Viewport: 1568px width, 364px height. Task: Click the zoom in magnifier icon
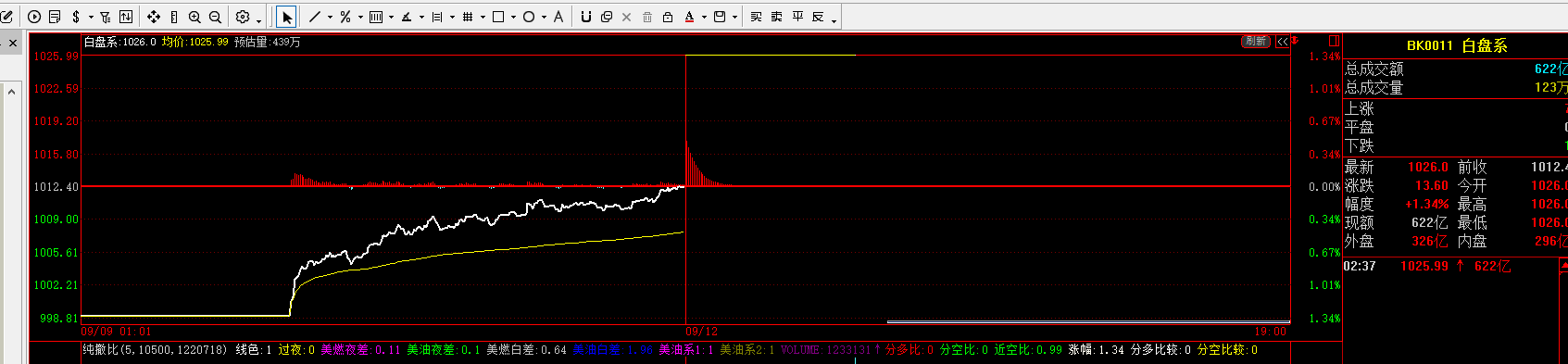tap(194, 17)
